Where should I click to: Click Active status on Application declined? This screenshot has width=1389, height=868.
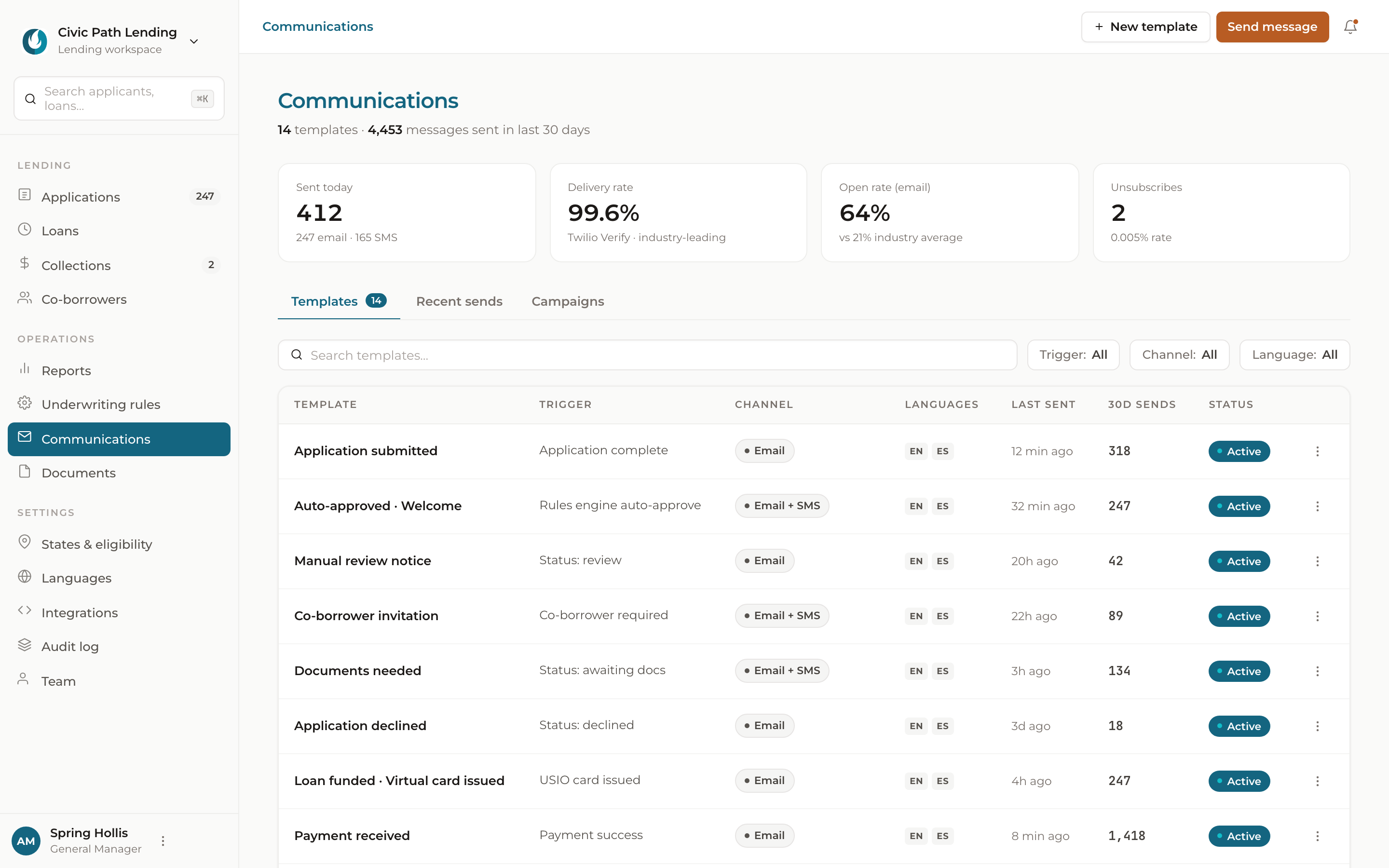(1239, 726)
